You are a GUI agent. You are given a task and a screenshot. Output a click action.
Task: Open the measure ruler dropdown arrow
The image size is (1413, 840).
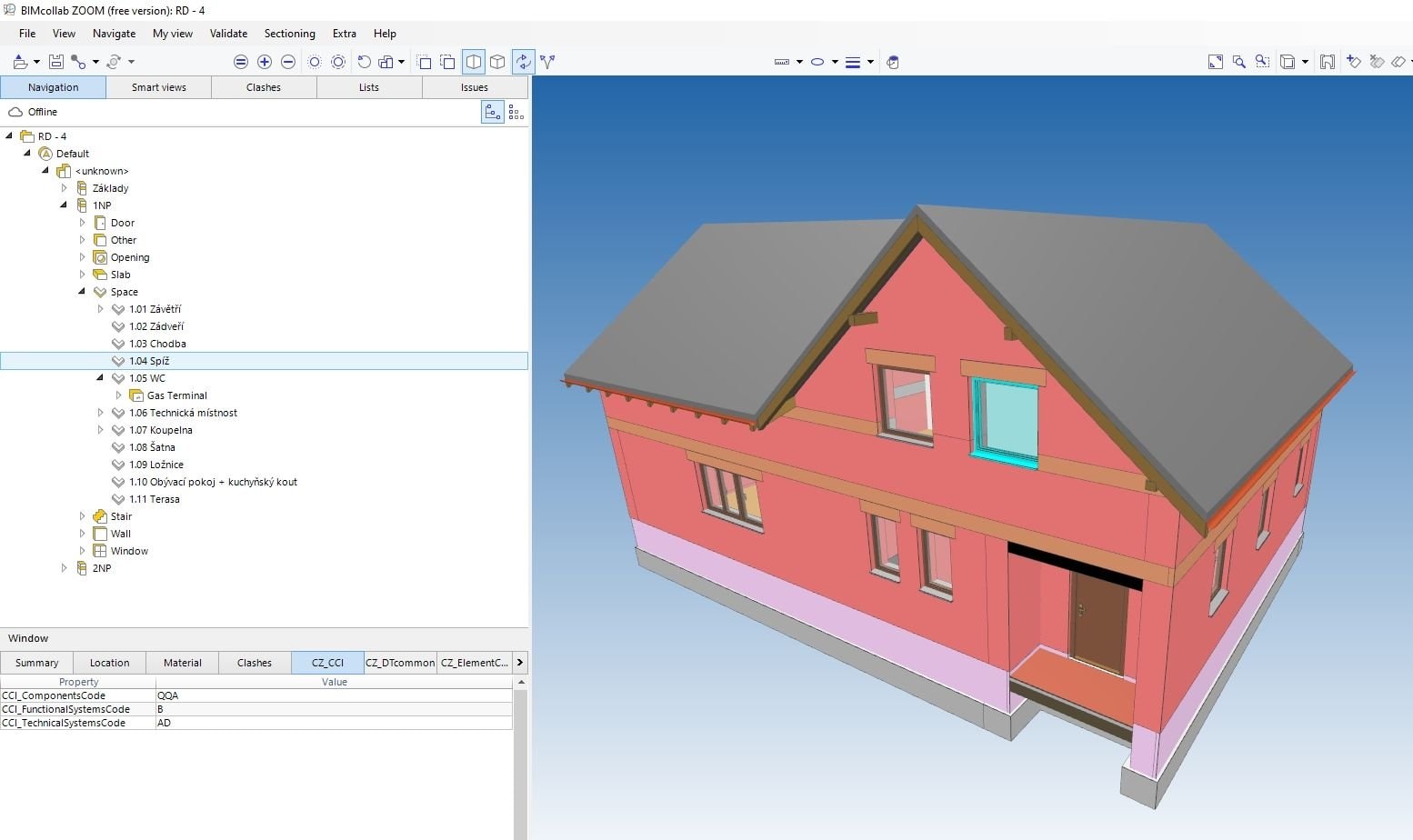799,63
